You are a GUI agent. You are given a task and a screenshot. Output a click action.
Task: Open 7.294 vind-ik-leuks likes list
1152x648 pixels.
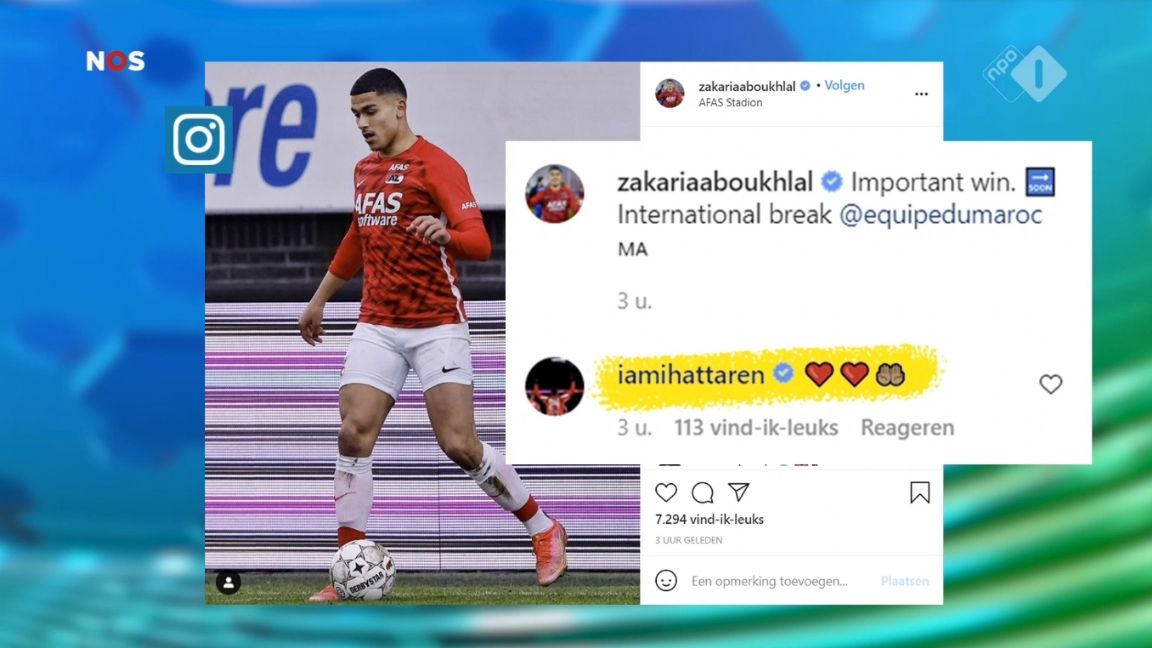(709, 519)
